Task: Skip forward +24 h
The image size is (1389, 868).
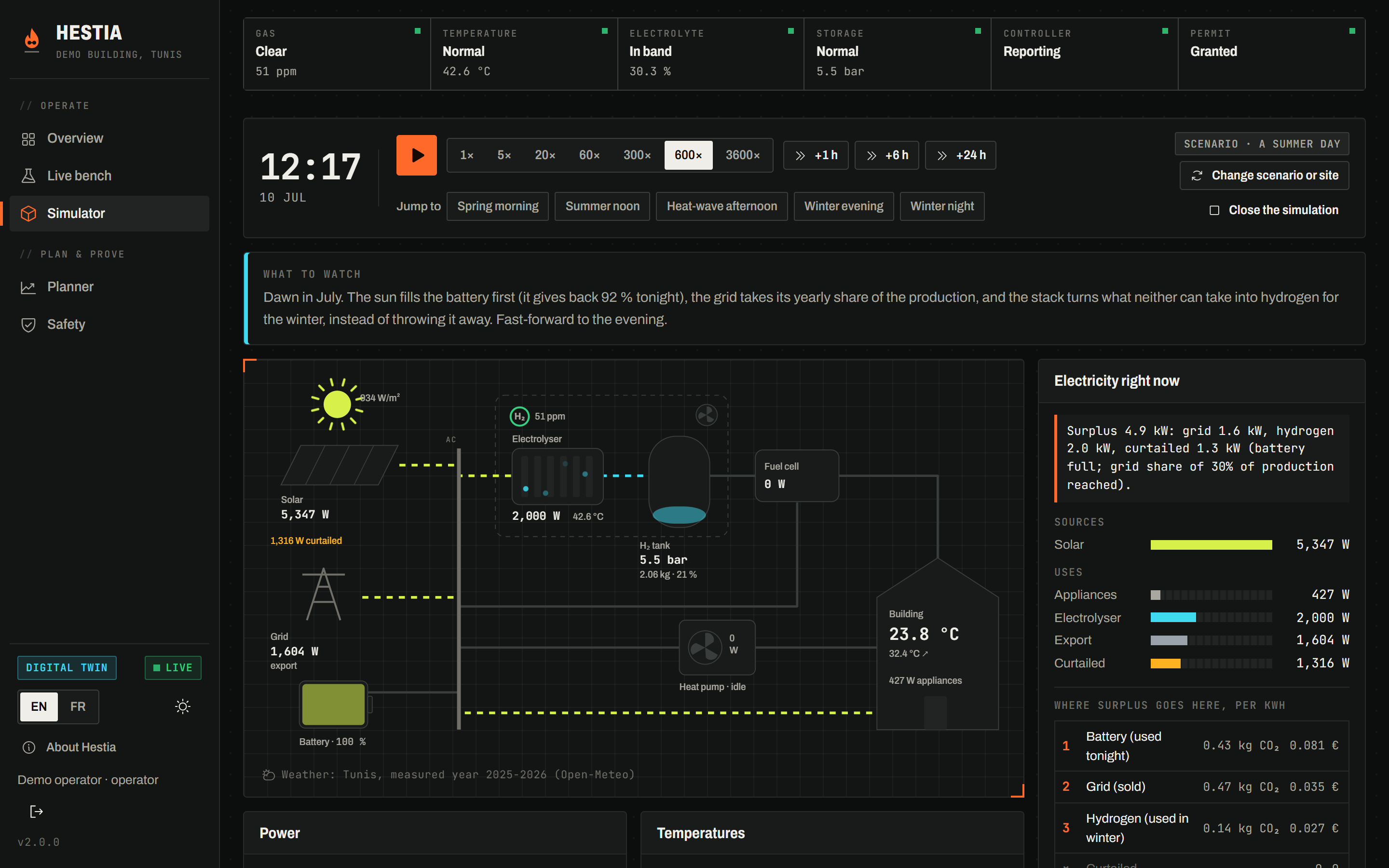Action: coord(960,155)
